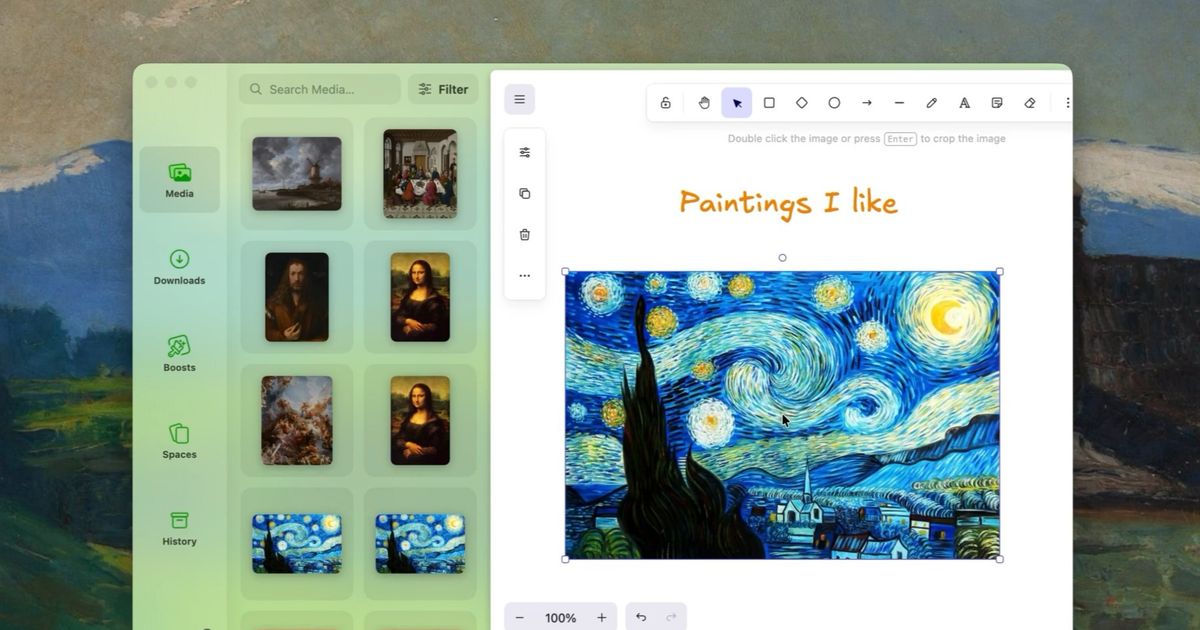Reset zoom via 100% button

560,618
